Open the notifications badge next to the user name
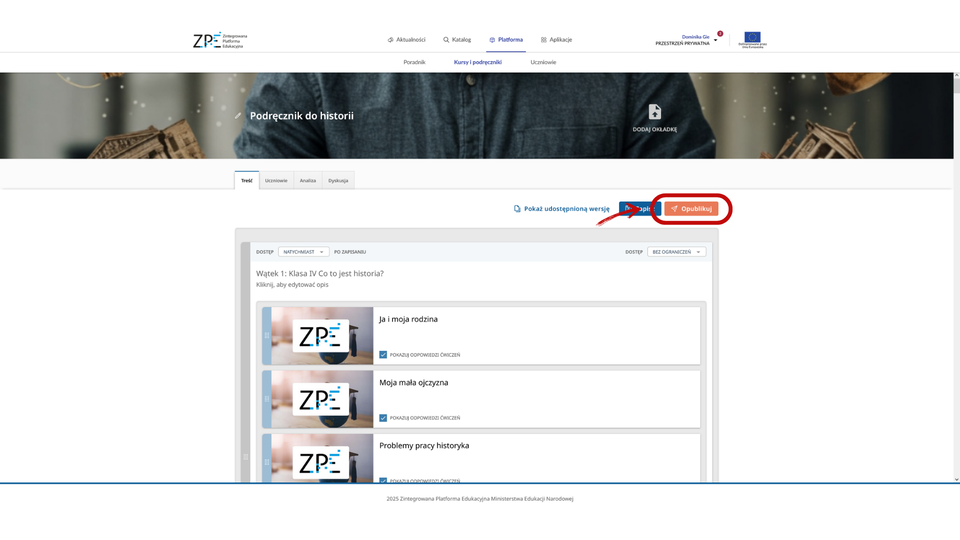The height and width of the screenshot is (540, 960). (720, 34)
